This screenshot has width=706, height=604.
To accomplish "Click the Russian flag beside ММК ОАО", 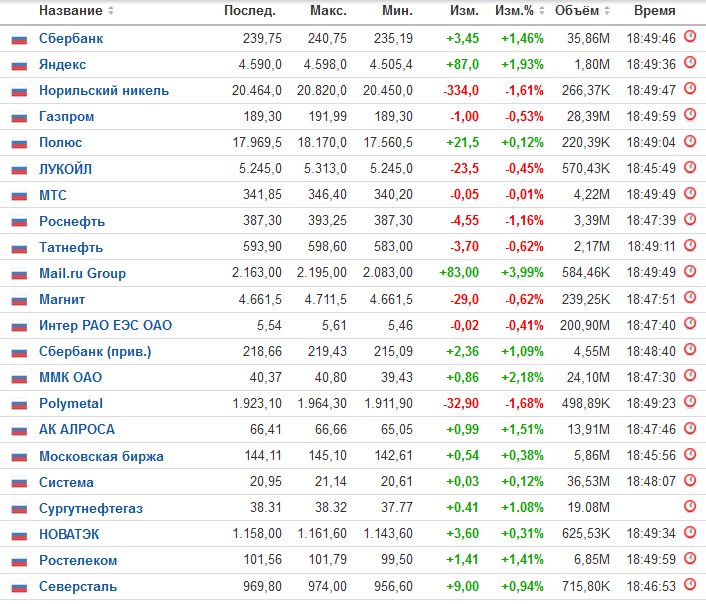I will tap(19, 379).
